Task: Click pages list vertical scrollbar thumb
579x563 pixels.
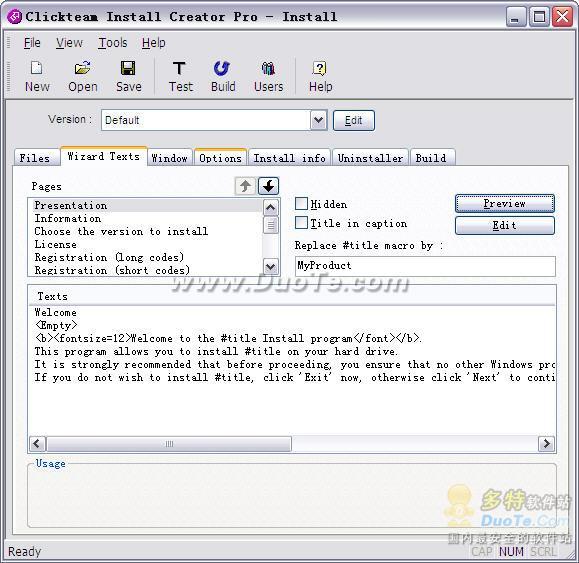Action: (270, 225)
